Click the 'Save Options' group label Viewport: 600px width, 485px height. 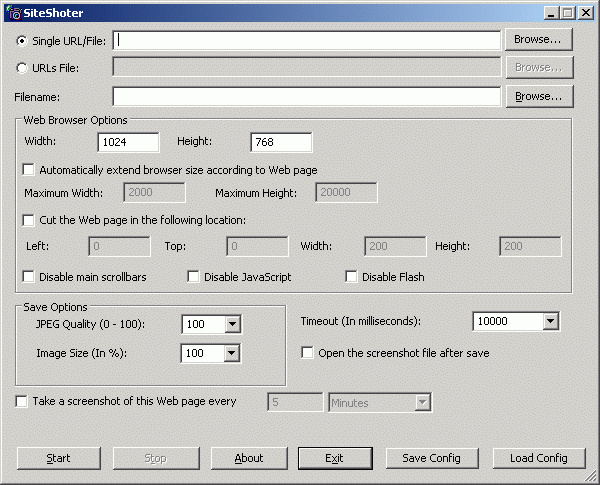point(55,307)
